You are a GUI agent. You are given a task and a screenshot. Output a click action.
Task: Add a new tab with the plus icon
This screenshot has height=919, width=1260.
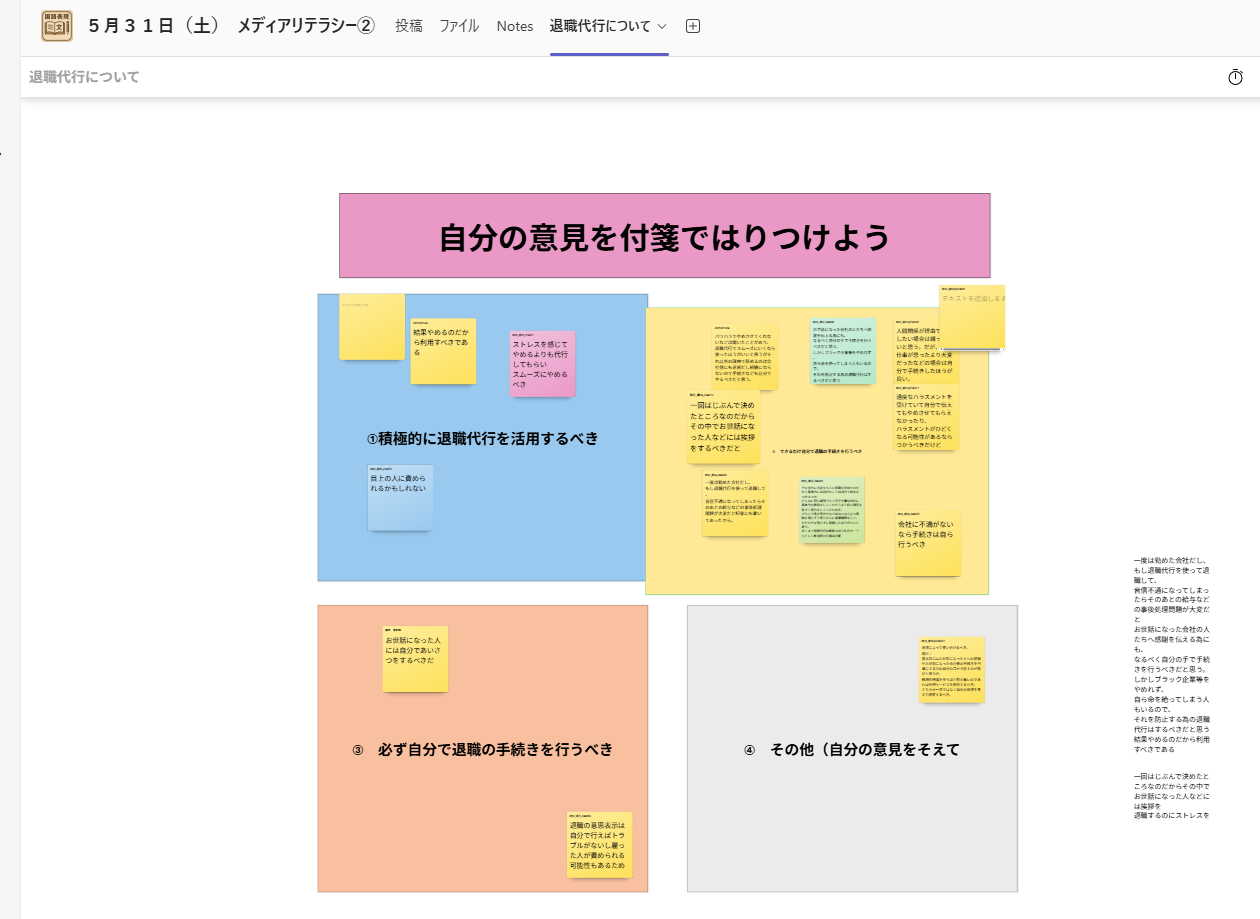point(693,27)
